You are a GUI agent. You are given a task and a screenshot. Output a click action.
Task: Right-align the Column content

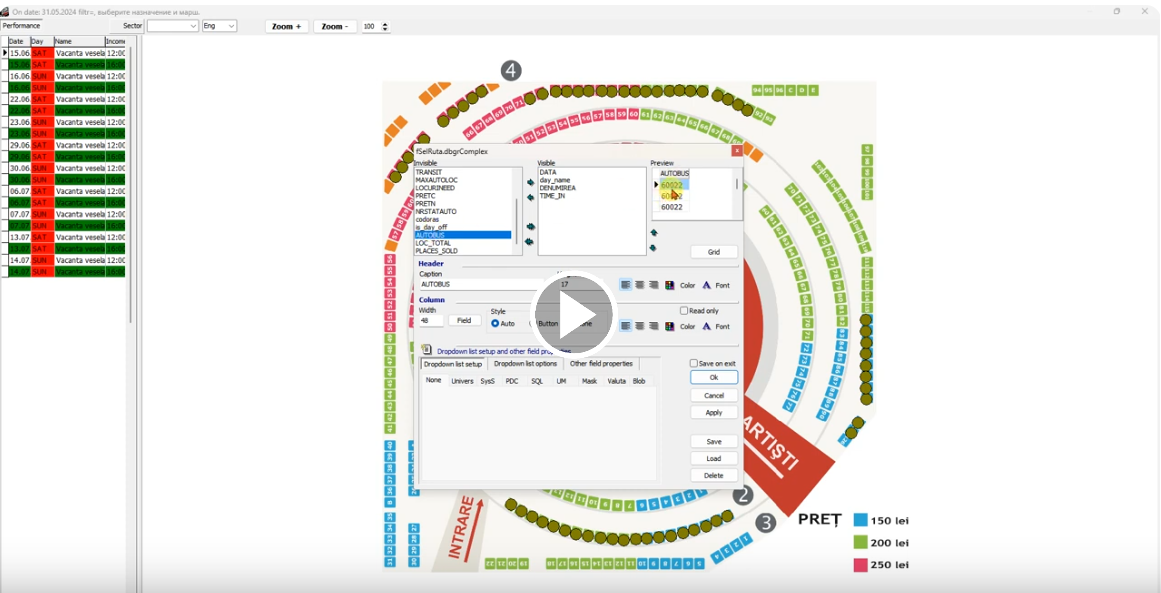654,326
